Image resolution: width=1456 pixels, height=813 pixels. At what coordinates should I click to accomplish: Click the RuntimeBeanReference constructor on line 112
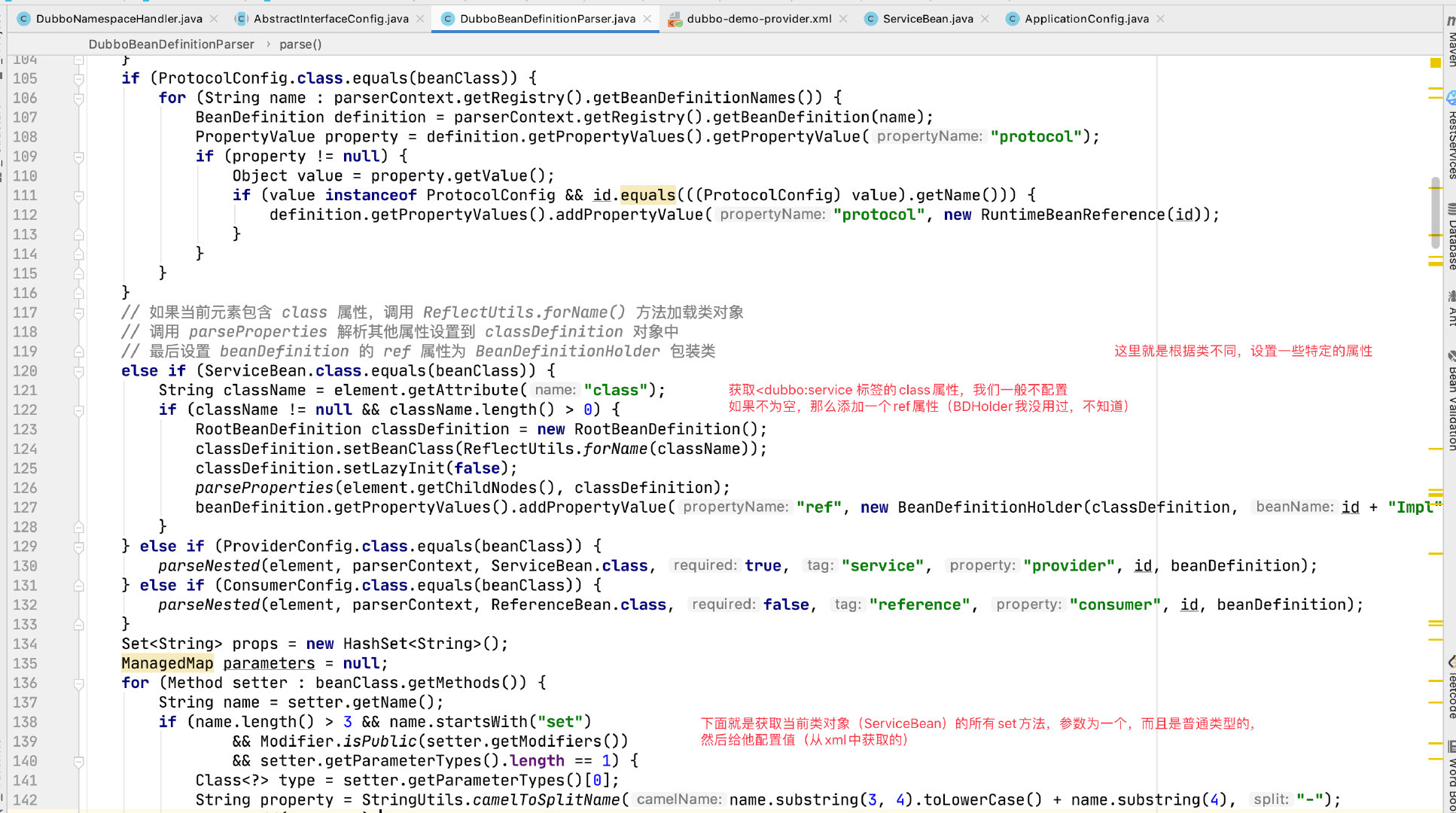(x=1073, y=215)
